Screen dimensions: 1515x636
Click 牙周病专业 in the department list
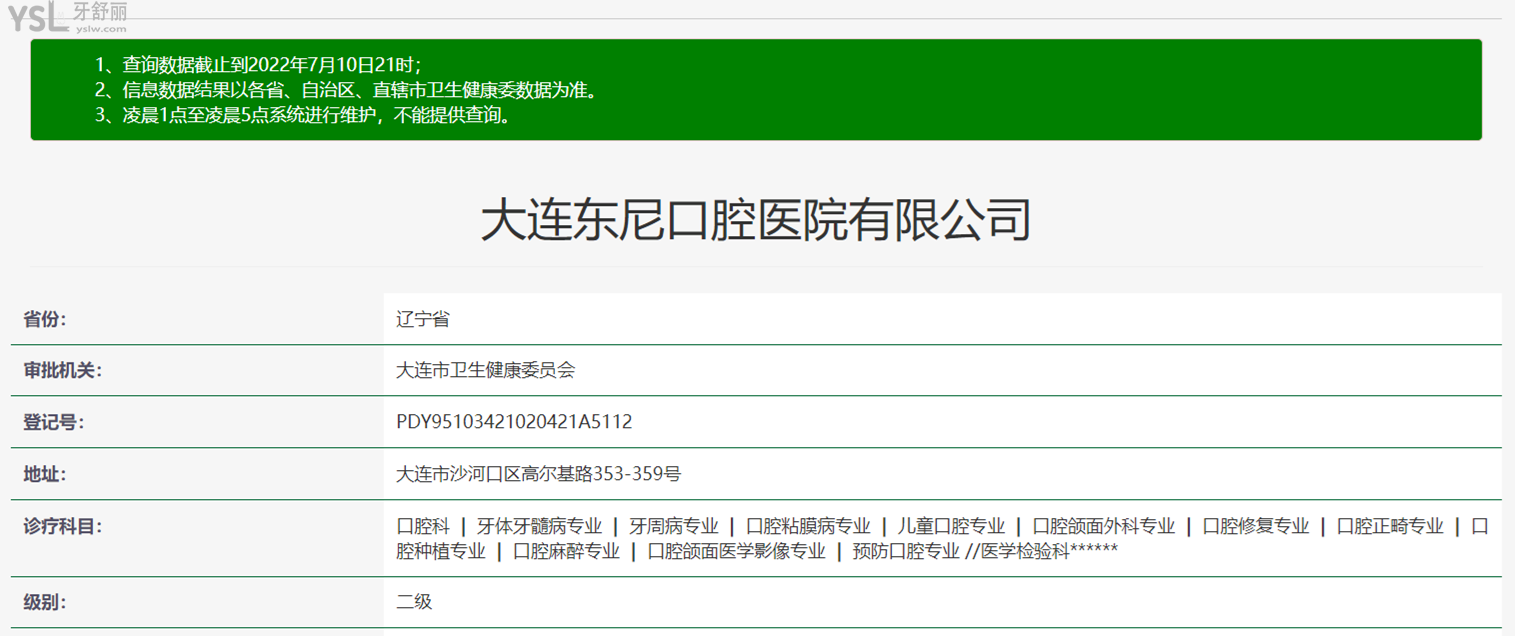(674, 526)
